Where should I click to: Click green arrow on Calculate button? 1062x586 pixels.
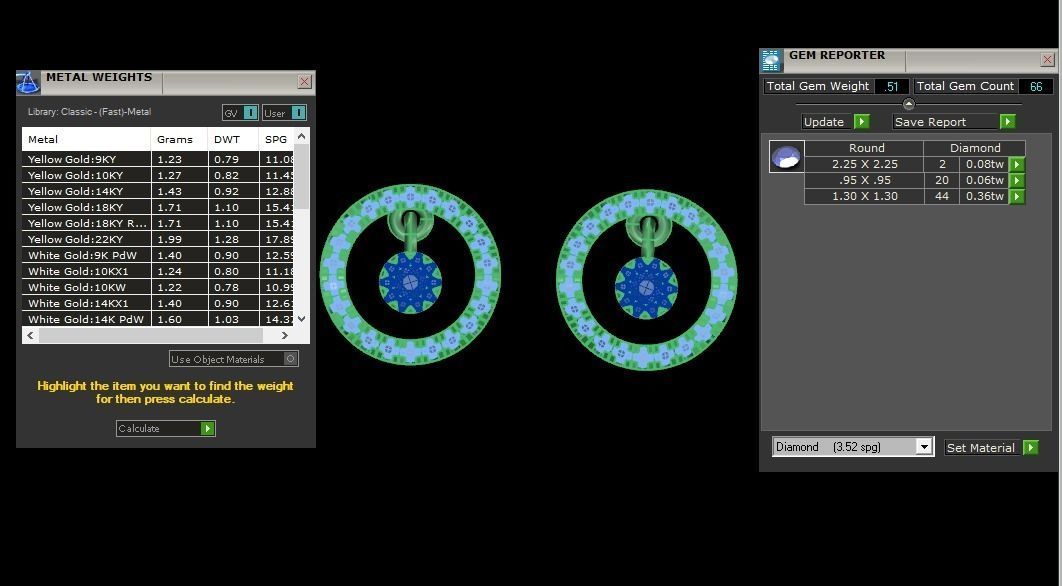click(x=208, y=428)
